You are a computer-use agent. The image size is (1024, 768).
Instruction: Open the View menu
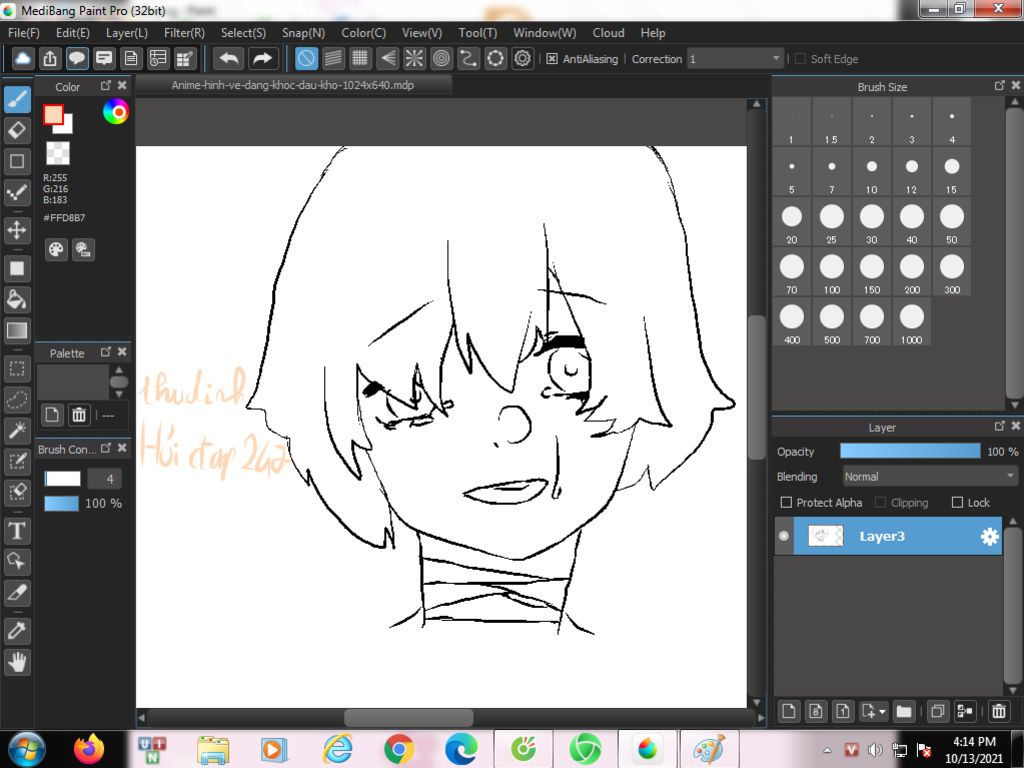(x=422, y=33)
